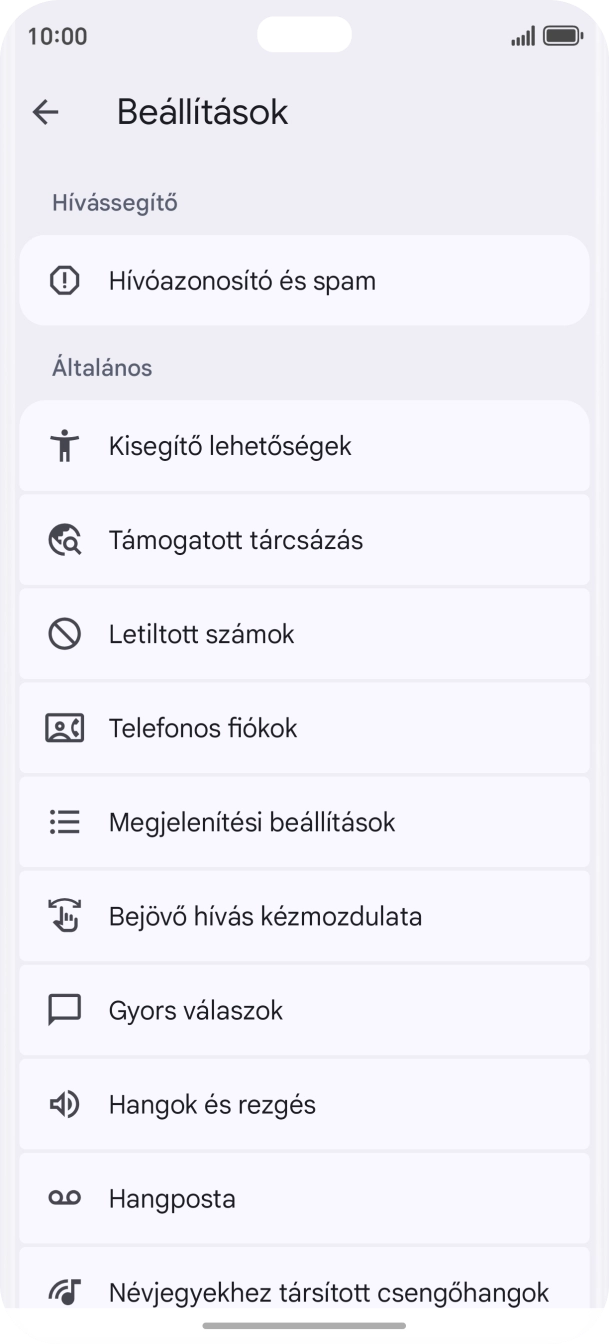The image size is (609, 1344).
Task: Click the Hívóazonosító és spam warning icon
Action: (64, 280)
